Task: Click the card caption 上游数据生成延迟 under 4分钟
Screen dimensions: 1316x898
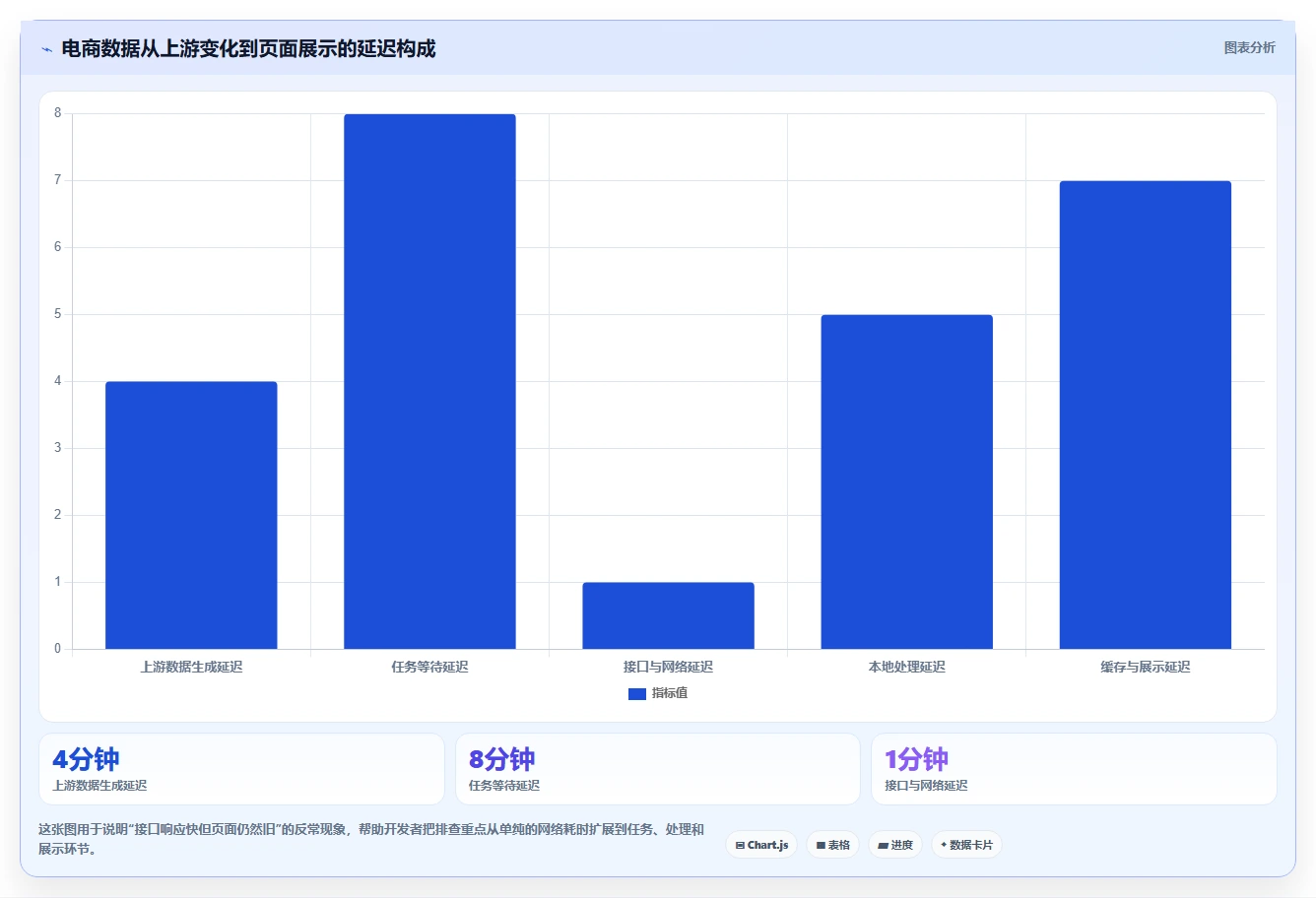Action: coord(99,786)
